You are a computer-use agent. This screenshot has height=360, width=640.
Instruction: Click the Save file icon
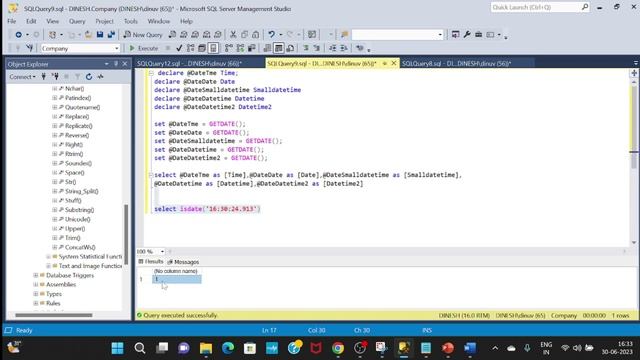tap(100, 35)
